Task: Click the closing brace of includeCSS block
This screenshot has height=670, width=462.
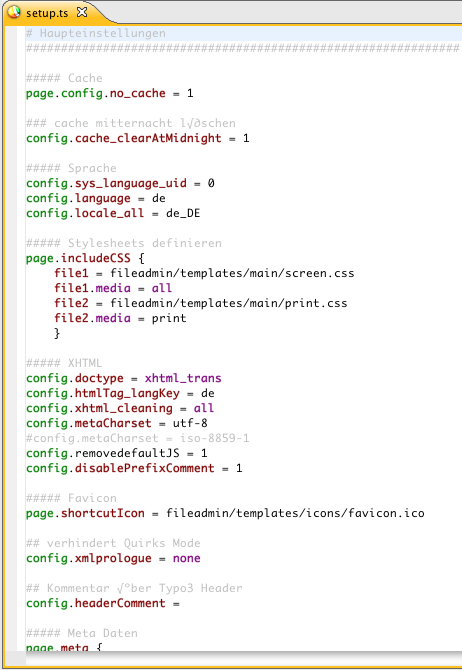Action: (57, 333)
